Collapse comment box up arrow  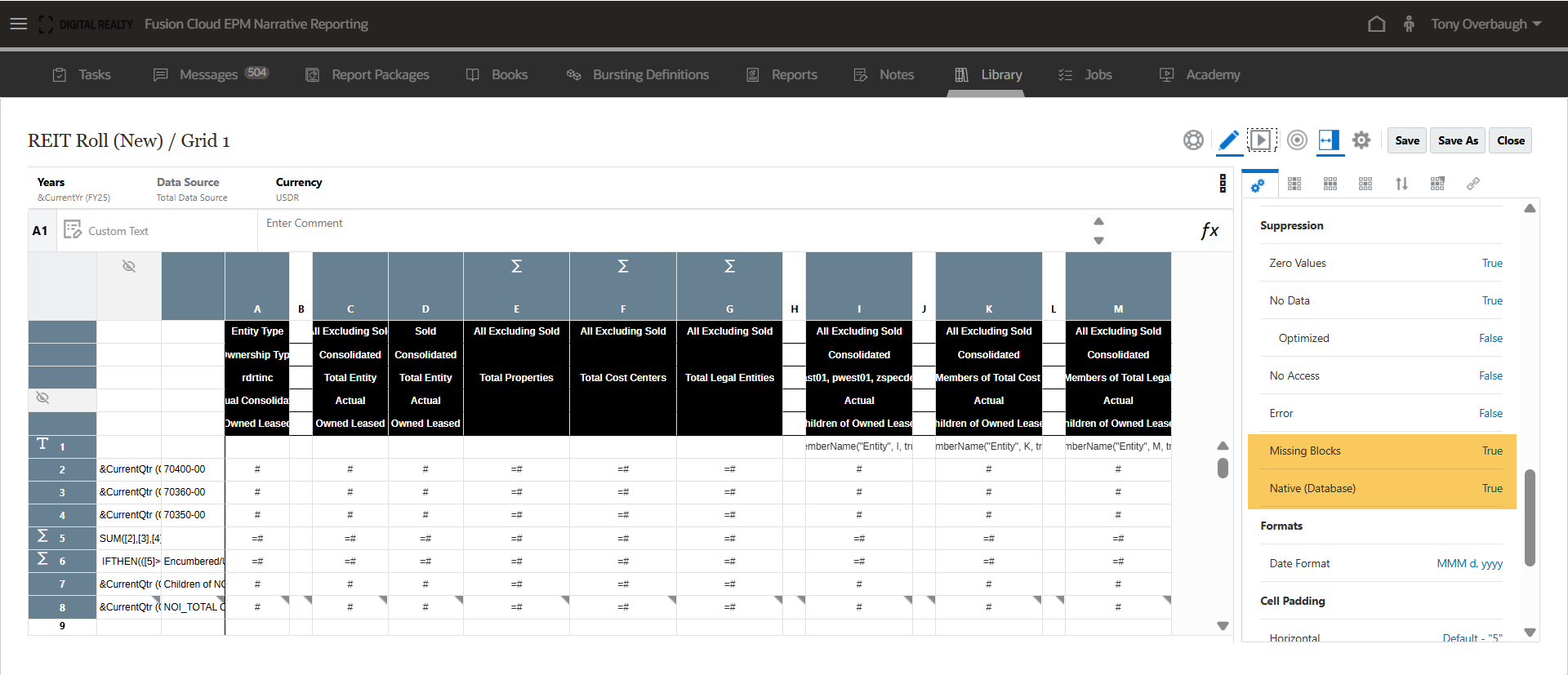click(1098, 221)
